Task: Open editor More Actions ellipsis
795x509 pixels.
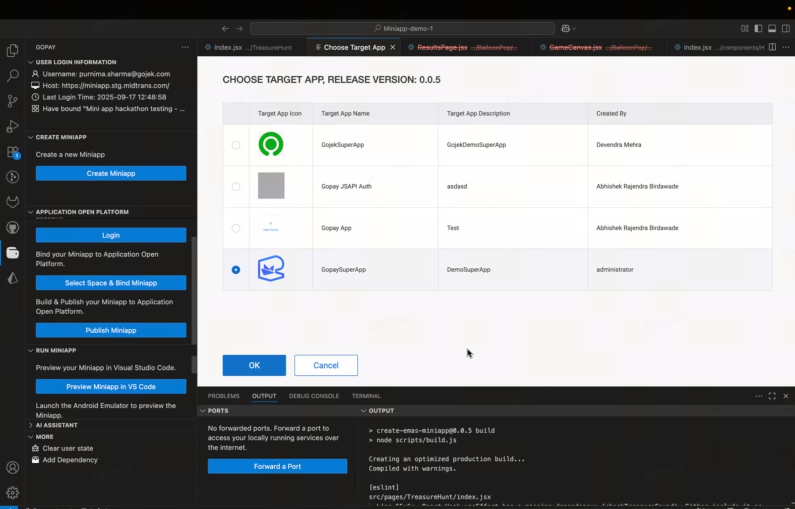Action: [786, 47]
